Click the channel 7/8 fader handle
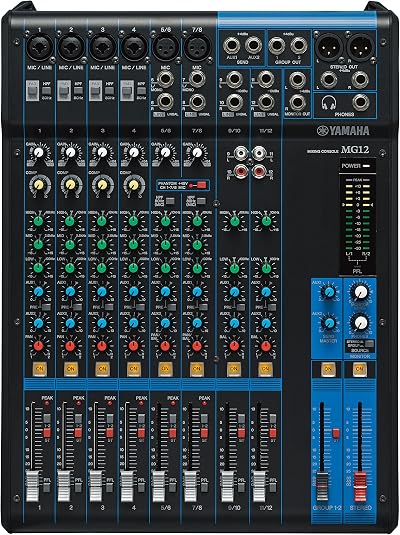The height and width of the screenshot is (535, 400). click(190, 486)
